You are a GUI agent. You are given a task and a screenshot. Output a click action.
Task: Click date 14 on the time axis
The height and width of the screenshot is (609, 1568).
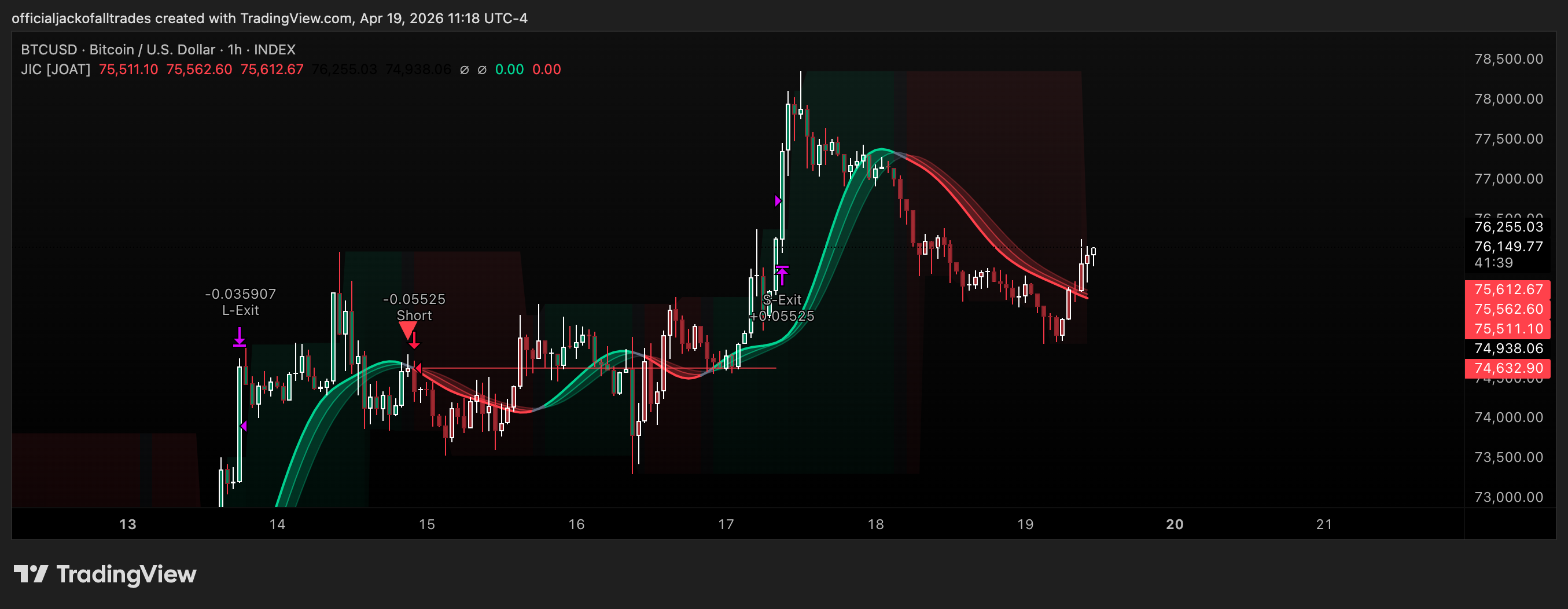[x=278, y=524]
